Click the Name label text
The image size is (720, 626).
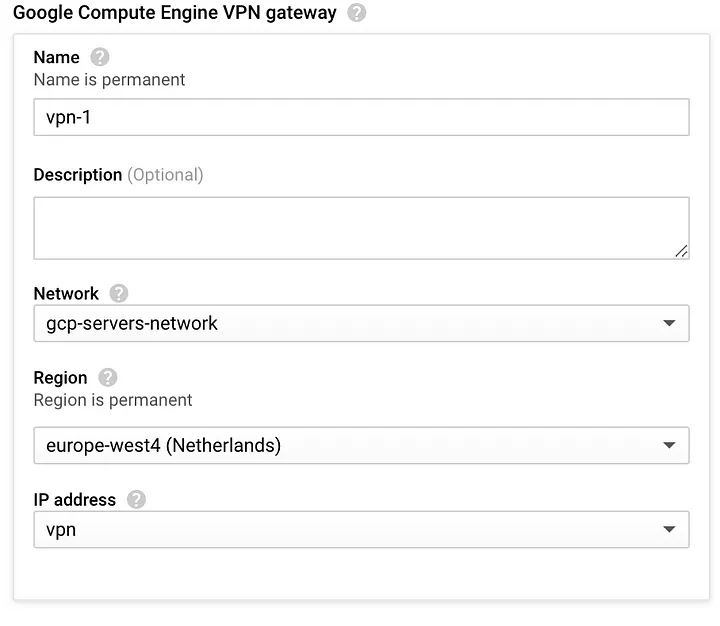56,57
